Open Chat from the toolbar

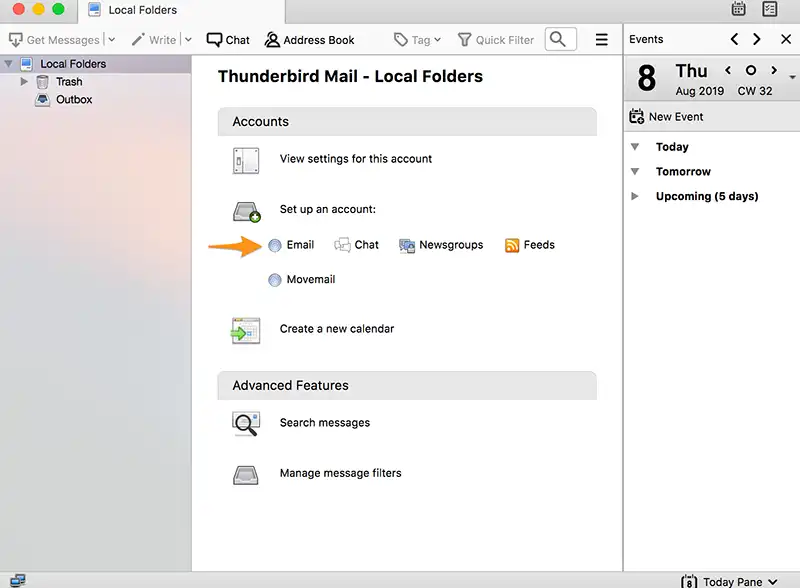pos(228,40)
